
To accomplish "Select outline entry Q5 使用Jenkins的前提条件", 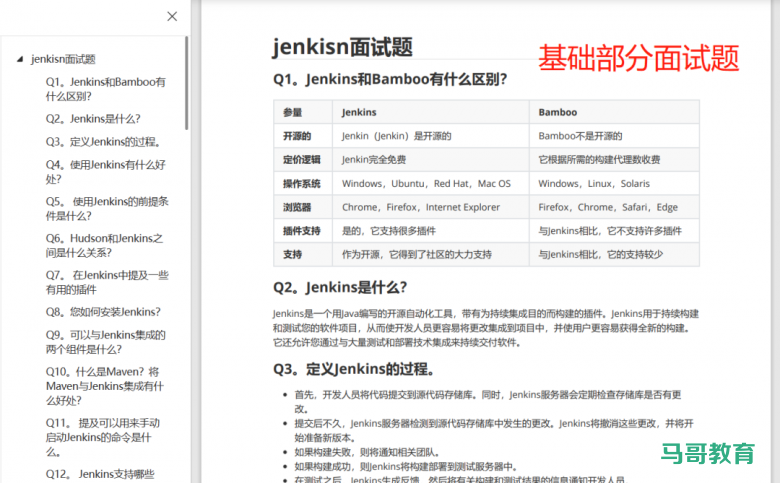I will coord(105,208).
